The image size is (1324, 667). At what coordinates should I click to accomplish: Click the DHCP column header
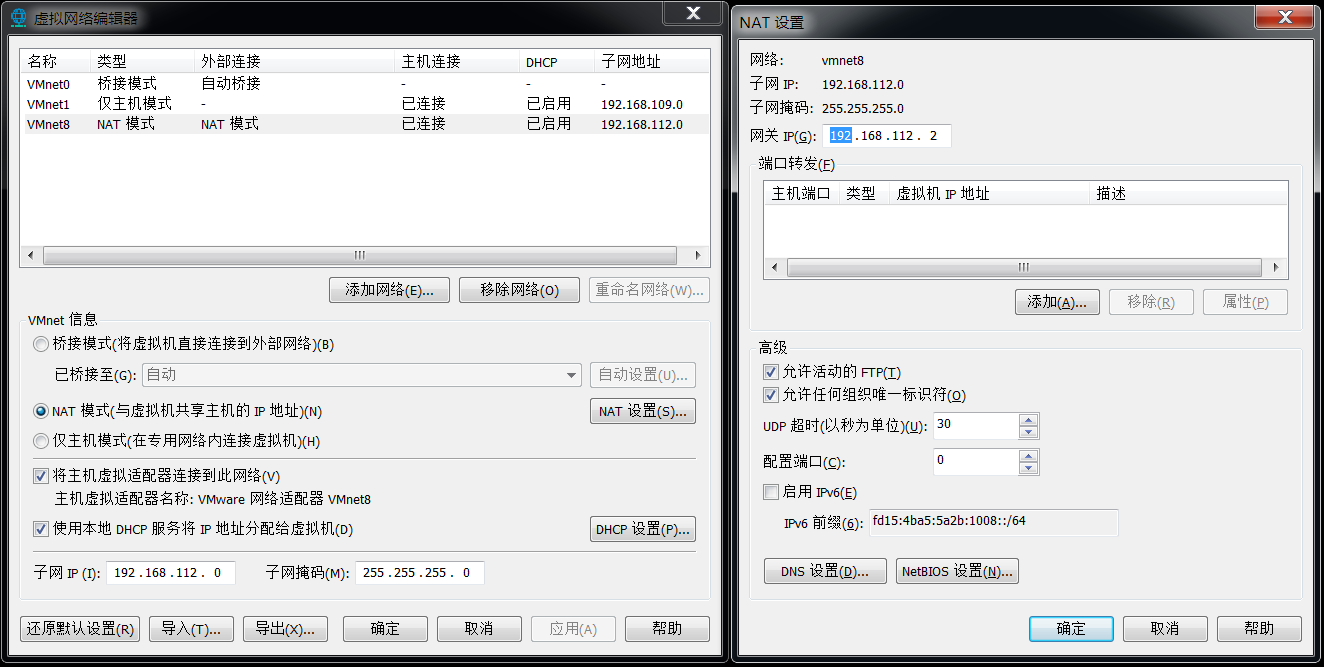[557, 62]
